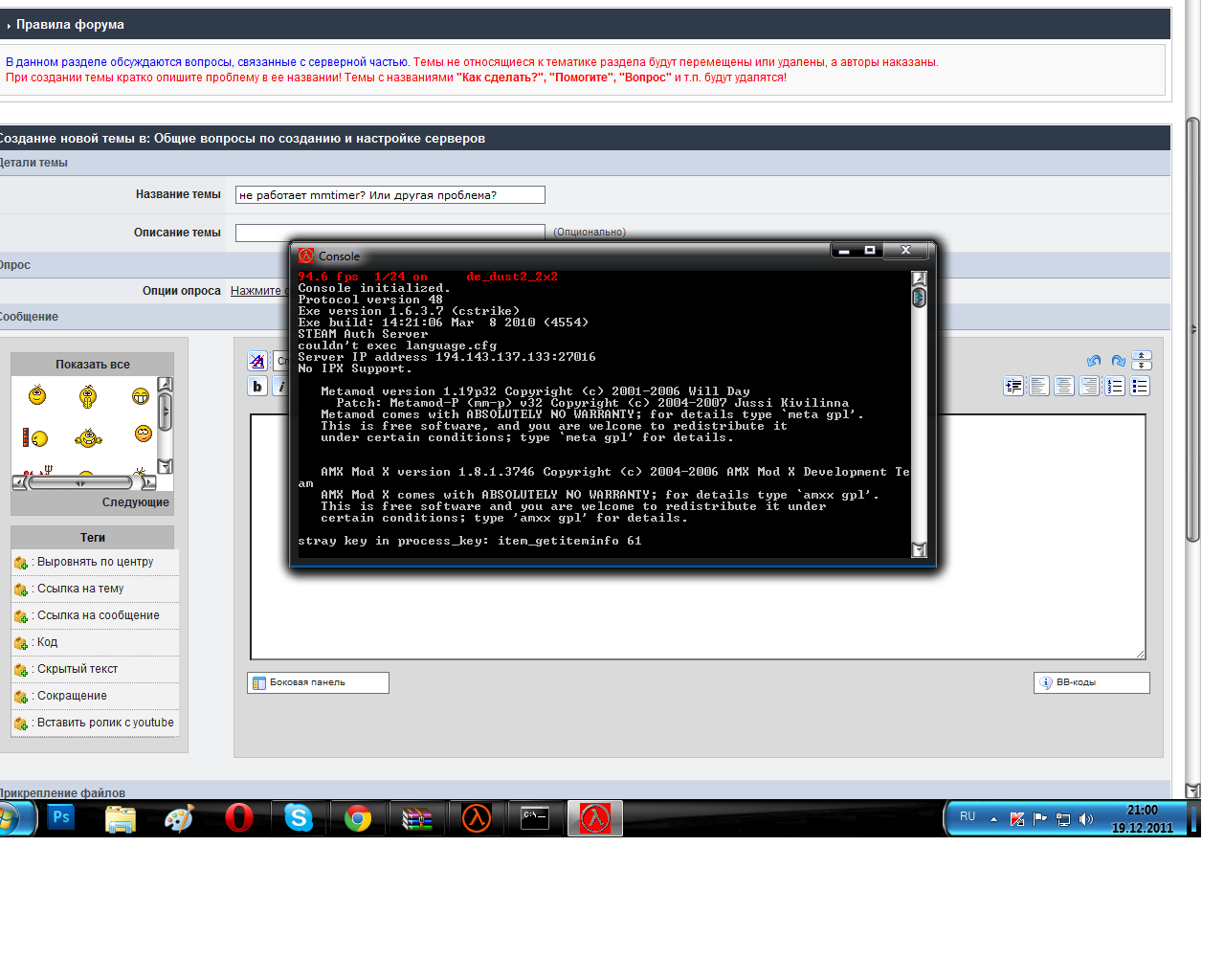Screen dimensions: 1225x980
Task: Align text to the left
Action: [x=1038, y=387]
